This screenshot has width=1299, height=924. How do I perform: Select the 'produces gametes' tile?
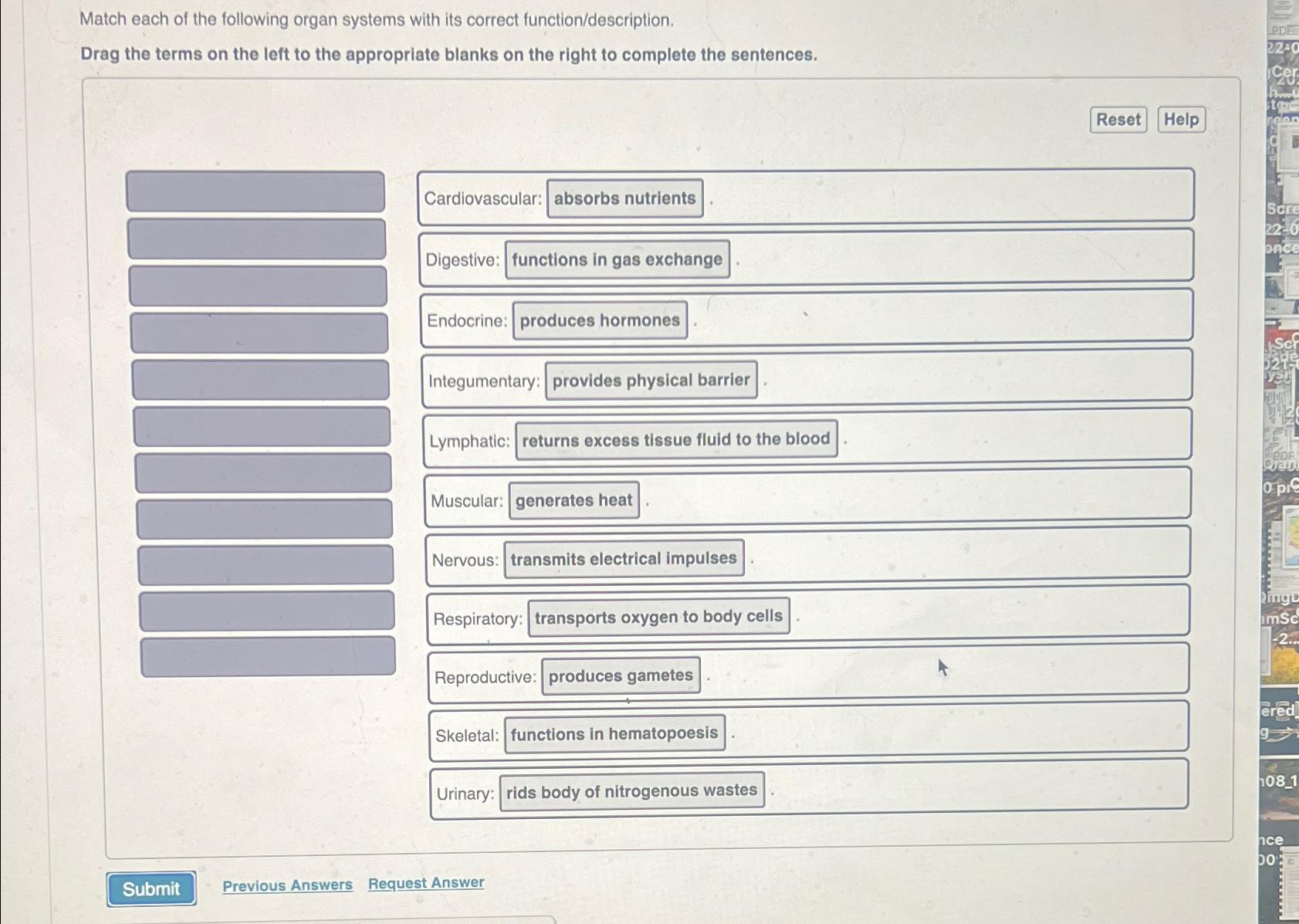coord(621,676)
